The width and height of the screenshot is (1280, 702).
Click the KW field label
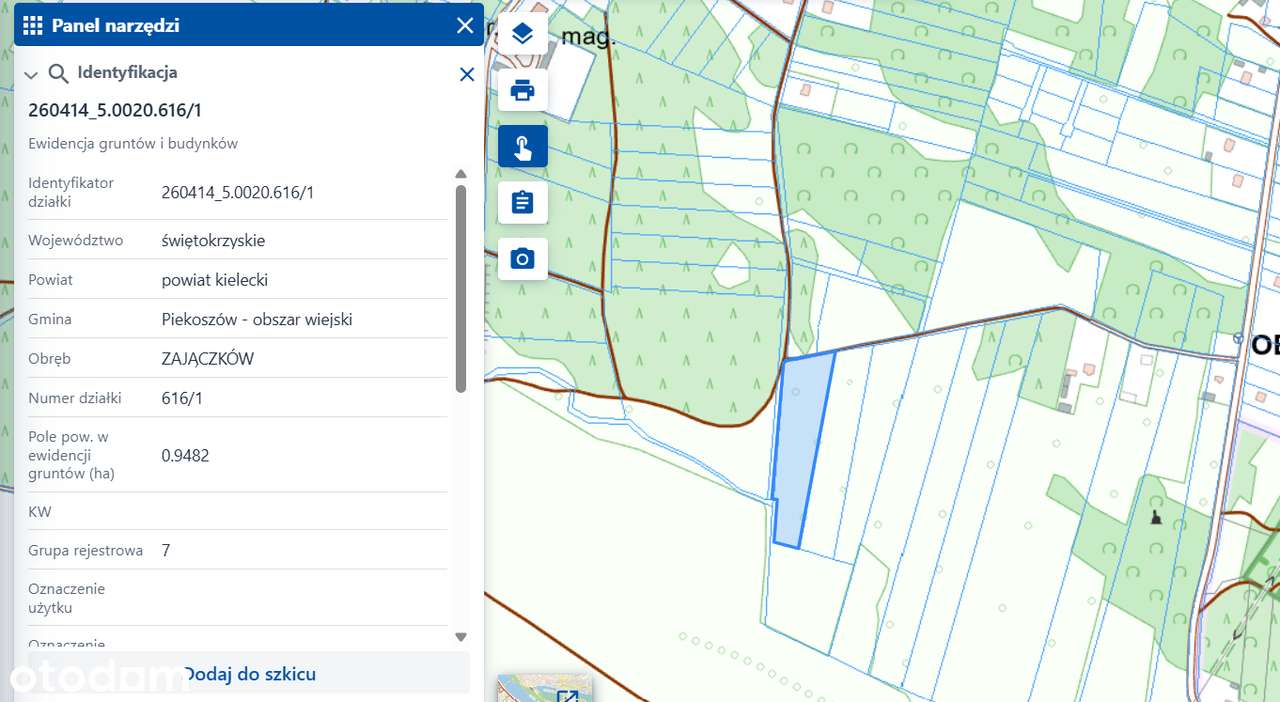(x=40, y=512)
